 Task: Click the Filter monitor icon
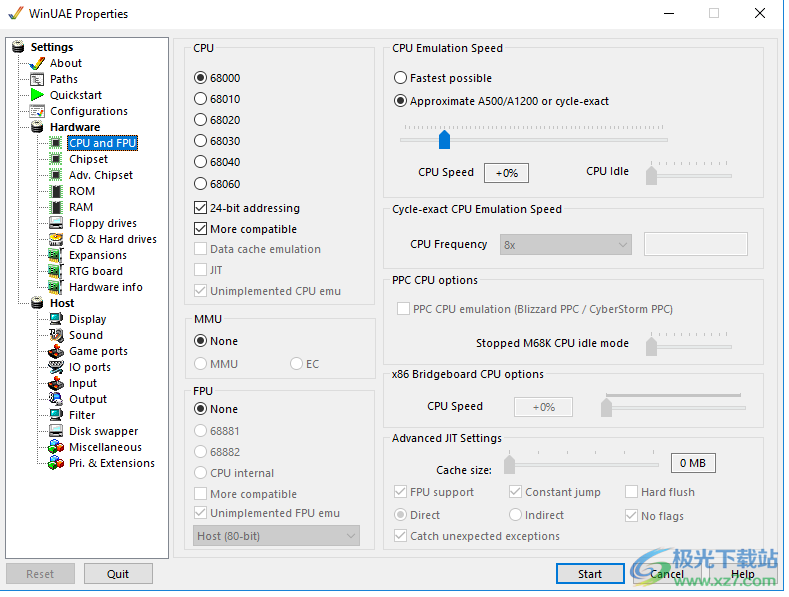pyautogui.click(x=56, y=415)
